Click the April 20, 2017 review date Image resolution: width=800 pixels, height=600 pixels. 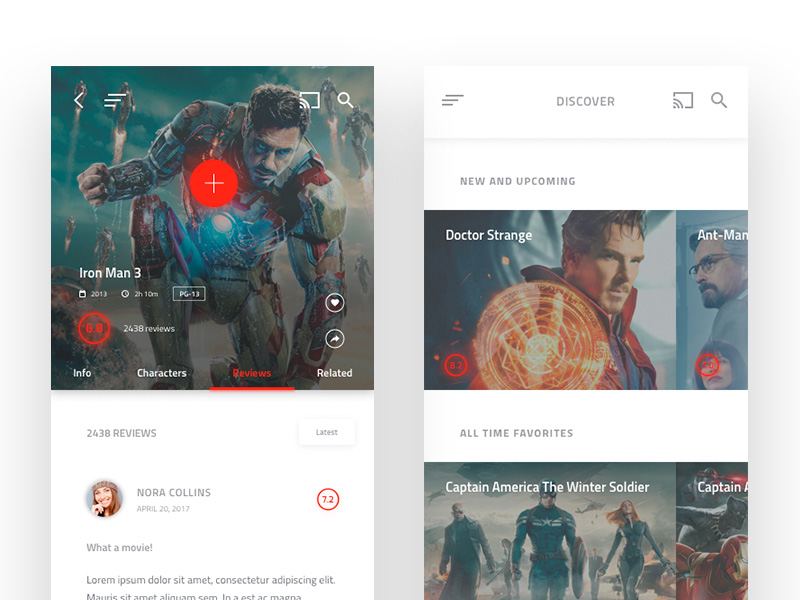tap(163, 509)
